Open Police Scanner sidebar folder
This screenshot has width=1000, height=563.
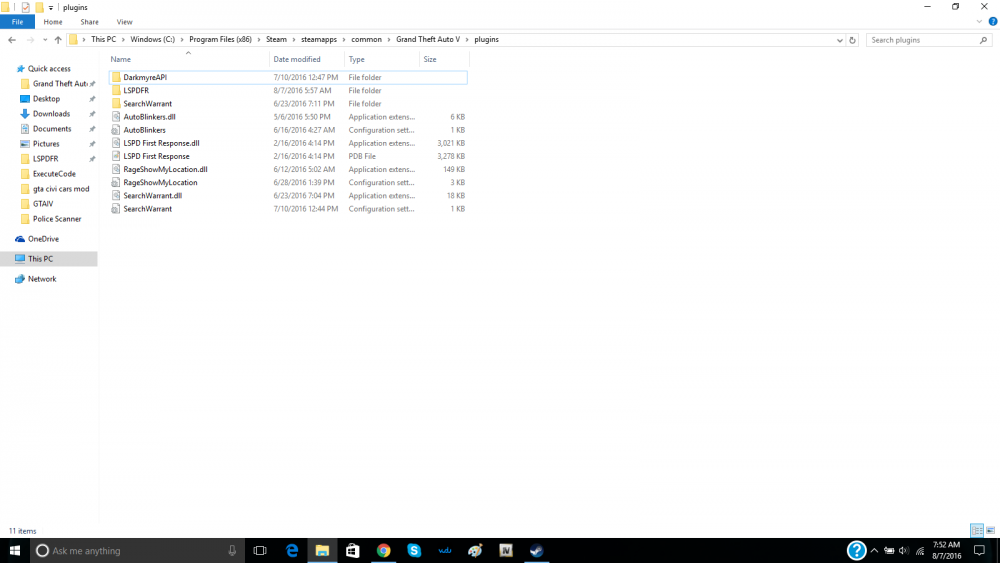coord(57,219)
